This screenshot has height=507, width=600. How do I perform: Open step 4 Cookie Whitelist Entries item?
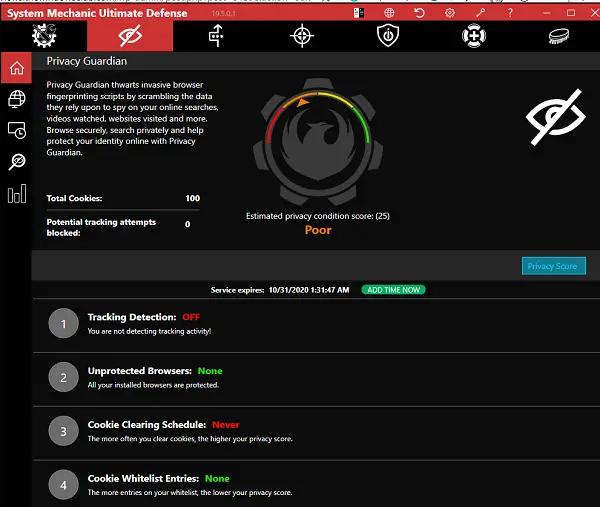316,485
